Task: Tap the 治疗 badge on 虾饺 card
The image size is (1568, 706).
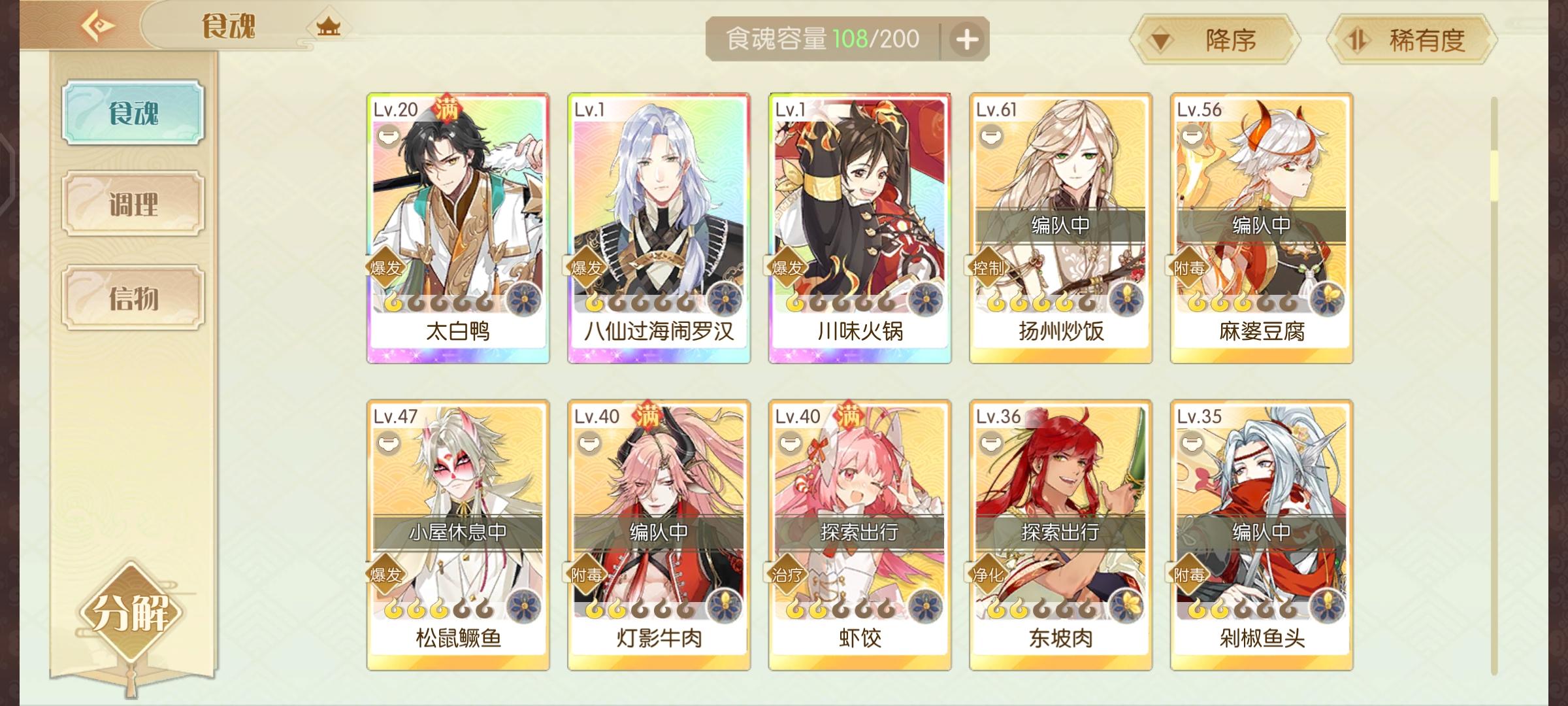Action: 787,575
